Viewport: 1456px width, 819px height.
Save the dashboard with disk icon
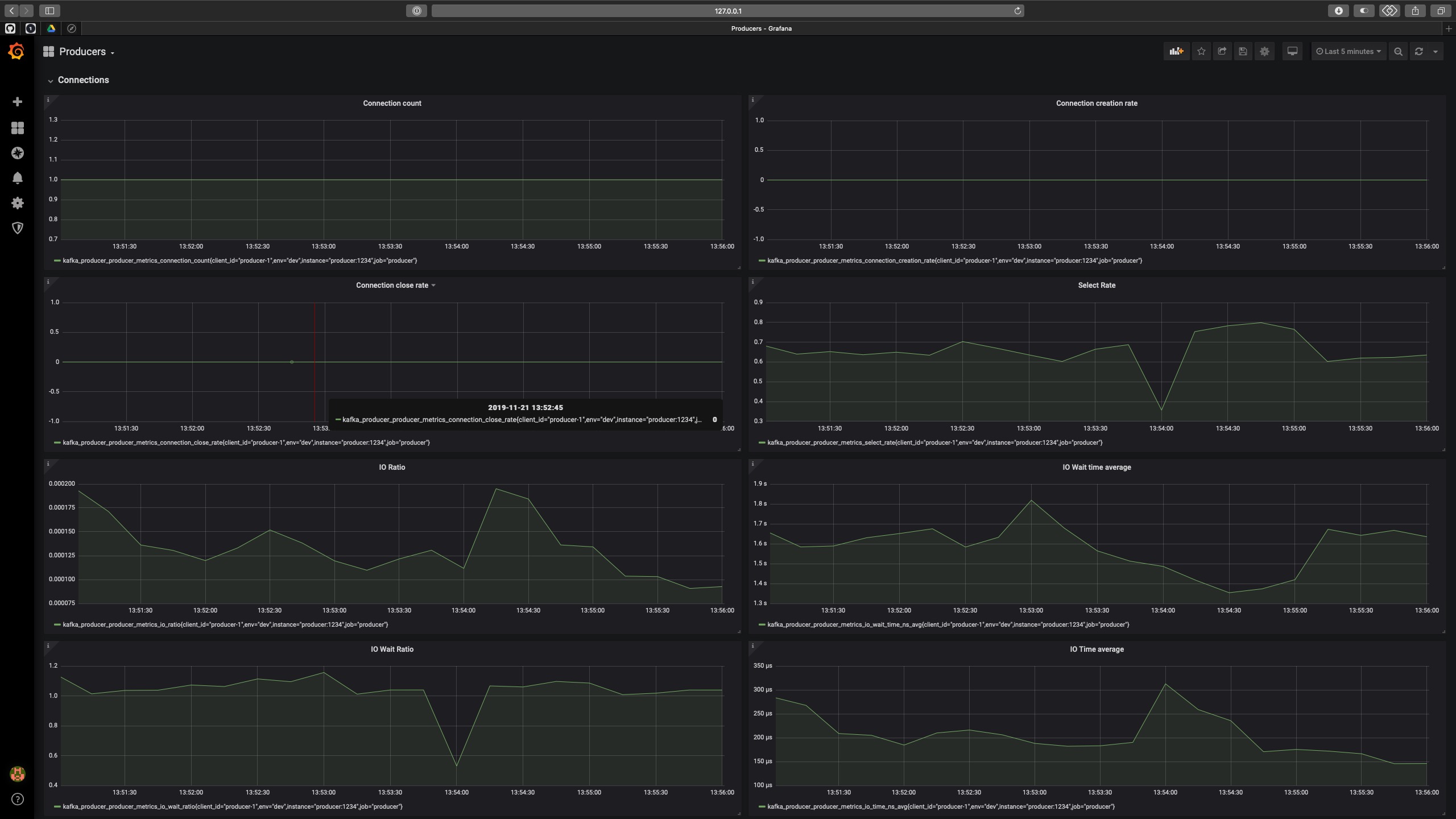pos(1243,52)
